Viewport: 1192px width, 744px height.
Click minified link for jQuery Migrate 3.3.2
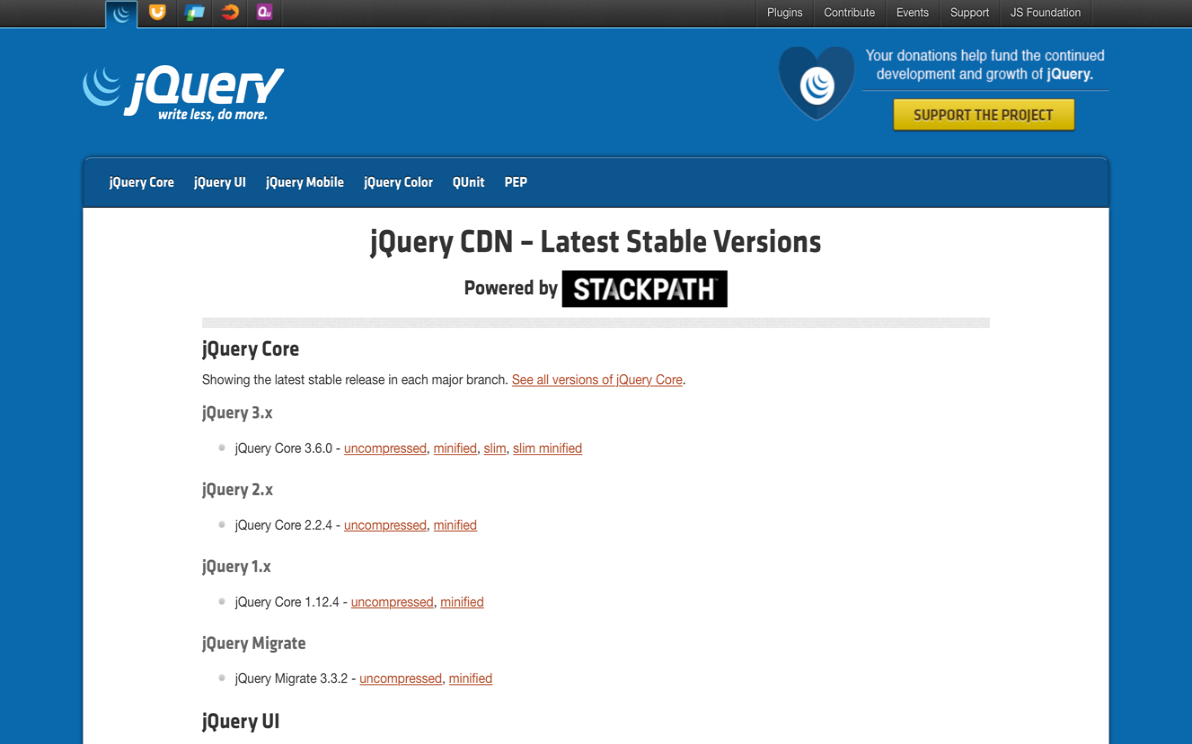[x=470, y=679]
